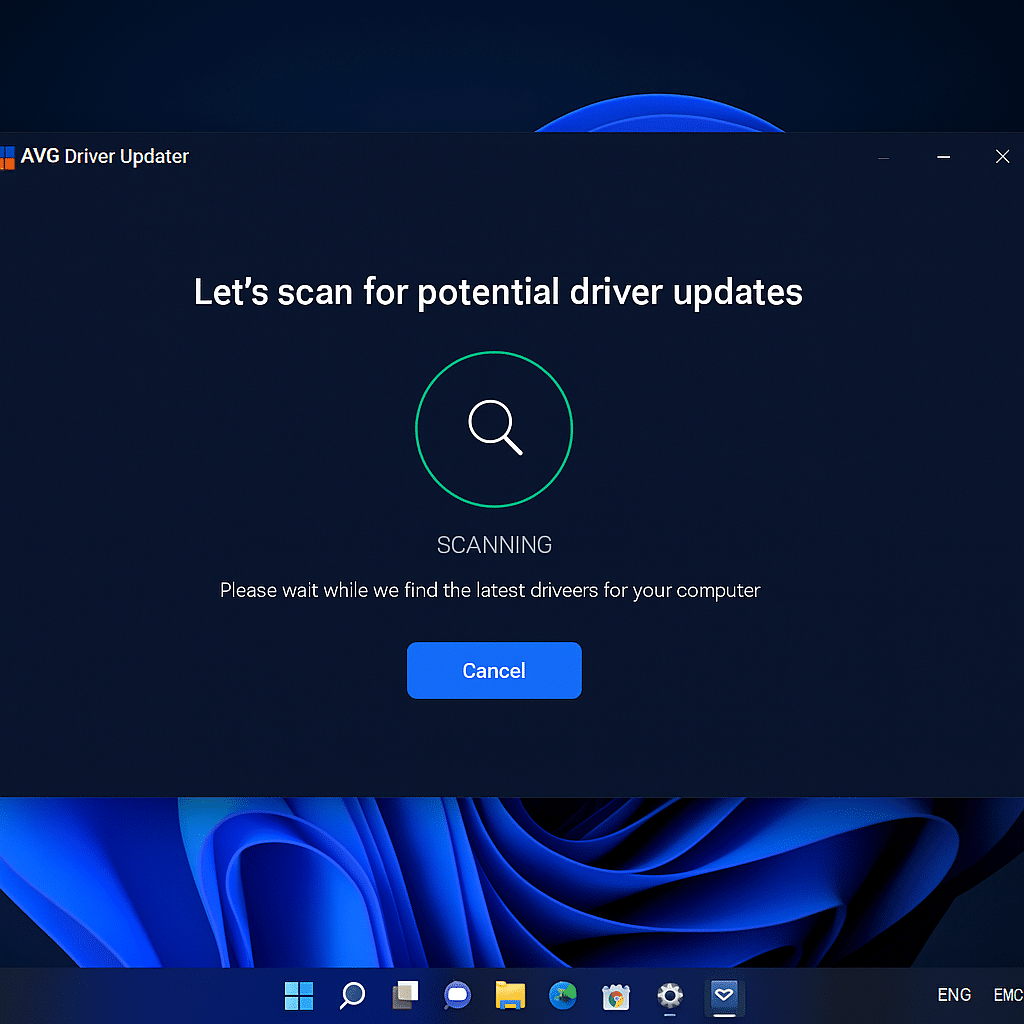This screenshot has height=1024, width=1024.
Task: Minimize the AVG Driver Updater window
Action: pos(943,156)
